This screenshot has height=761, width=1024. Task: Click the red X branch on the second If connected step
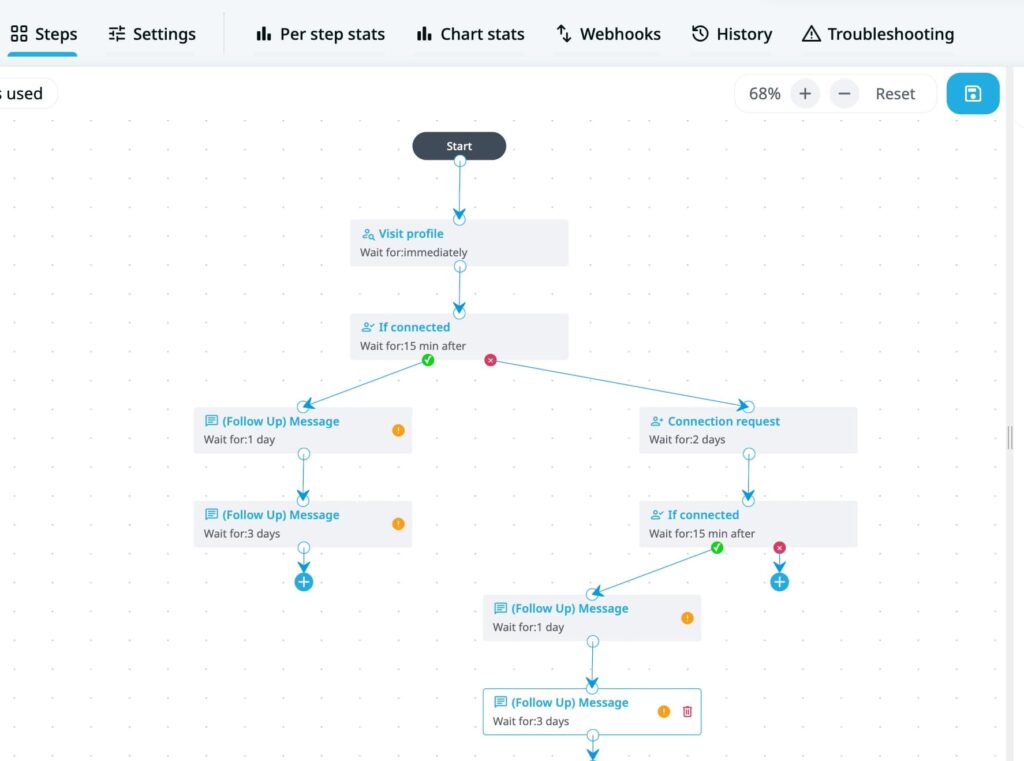click(779, 547)
